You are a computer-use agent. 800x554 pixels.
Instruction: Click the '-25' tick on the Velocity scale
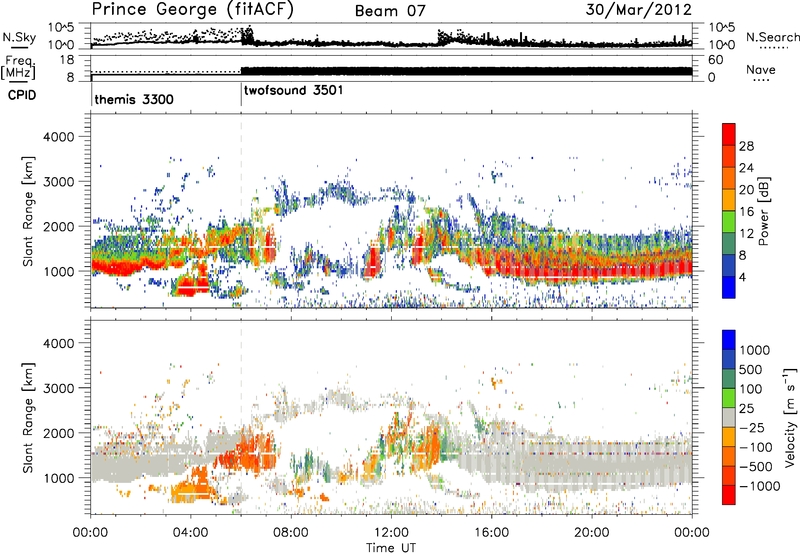753,427
